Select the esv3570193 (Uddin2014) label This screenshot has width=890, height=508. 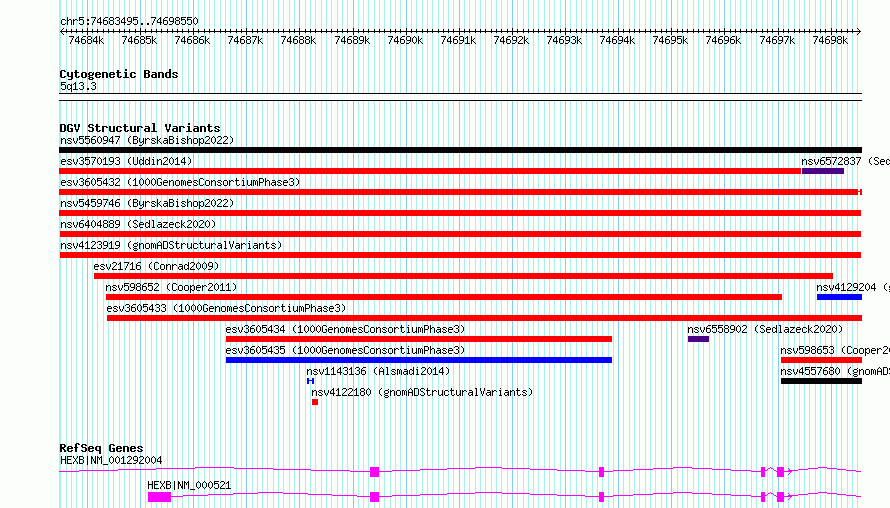(126, 161)
